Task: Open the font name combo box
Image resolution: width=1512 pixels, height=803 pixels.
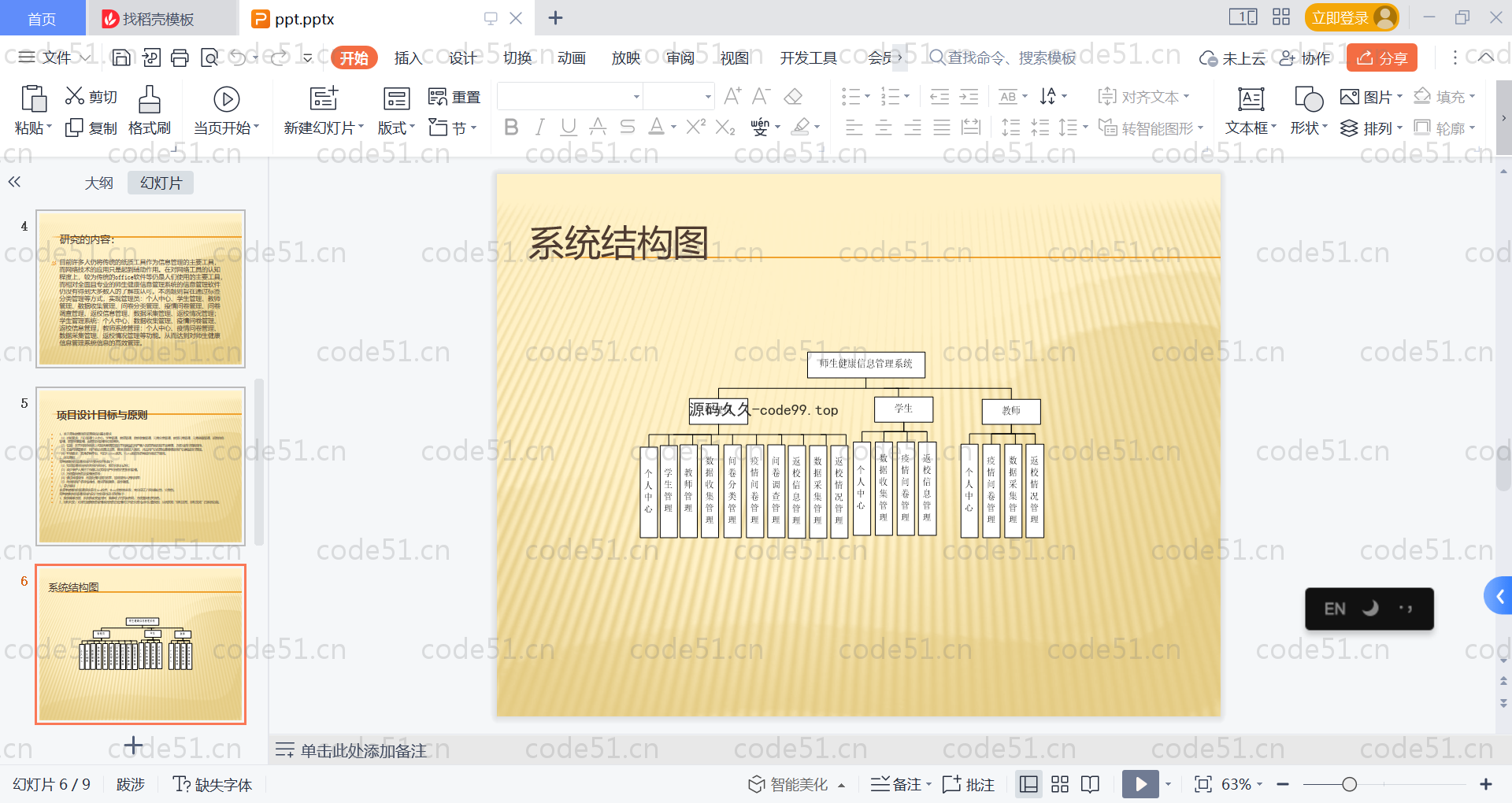Action: (x=570, y=97)
